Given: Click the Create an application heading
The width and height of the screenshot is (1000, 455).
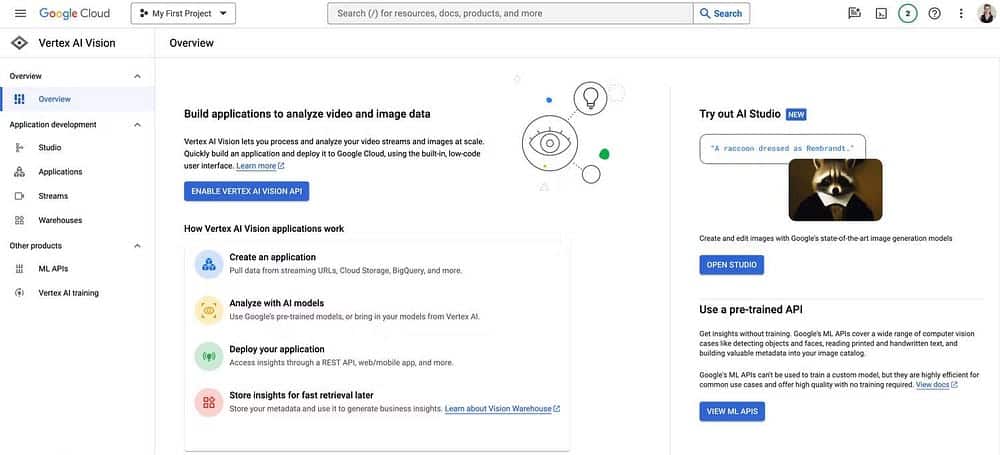Looking at the screenshot, I should [x=272, y=257].
